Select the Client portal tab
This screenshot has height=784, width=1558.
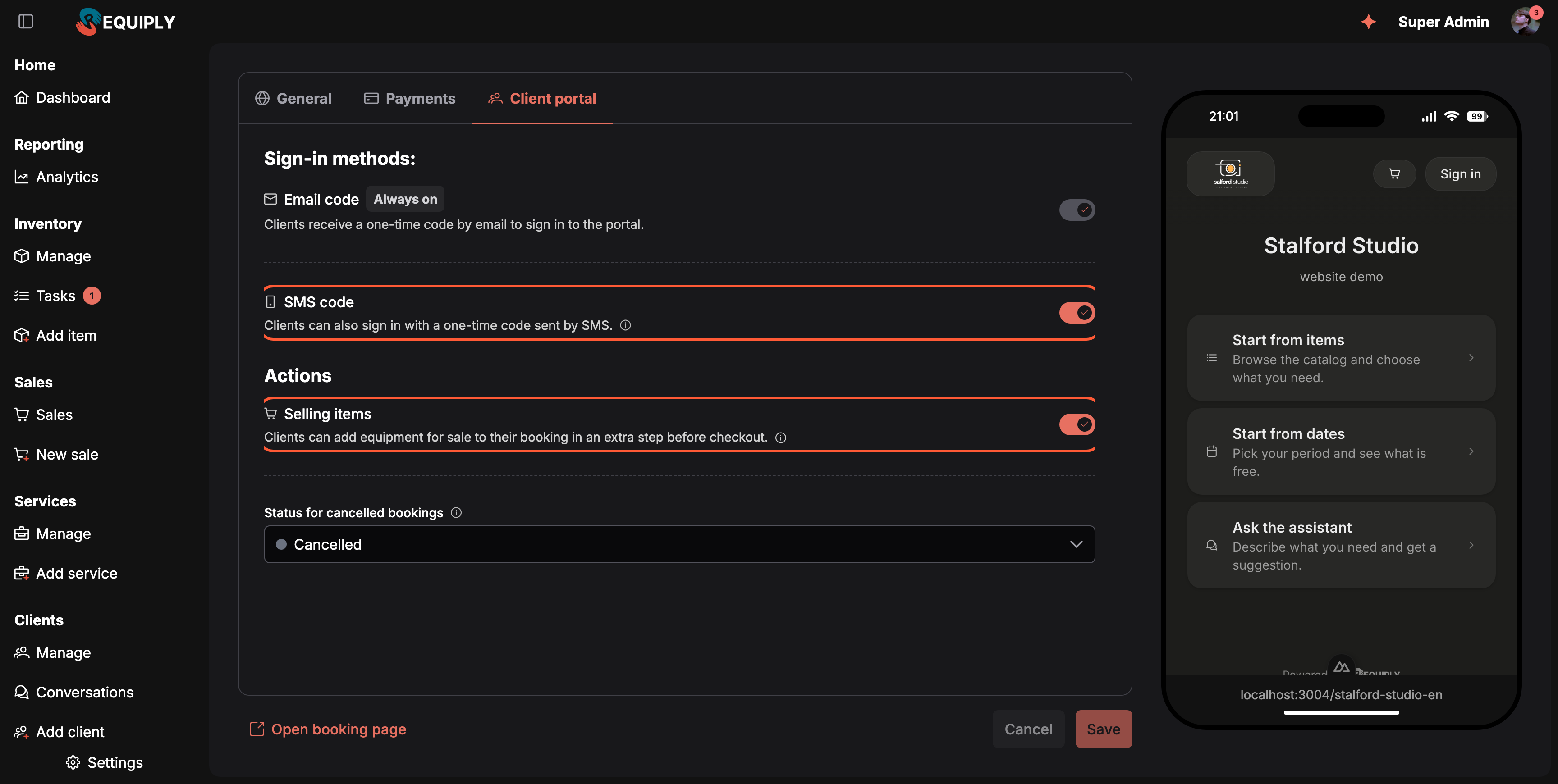click(542, 99)
